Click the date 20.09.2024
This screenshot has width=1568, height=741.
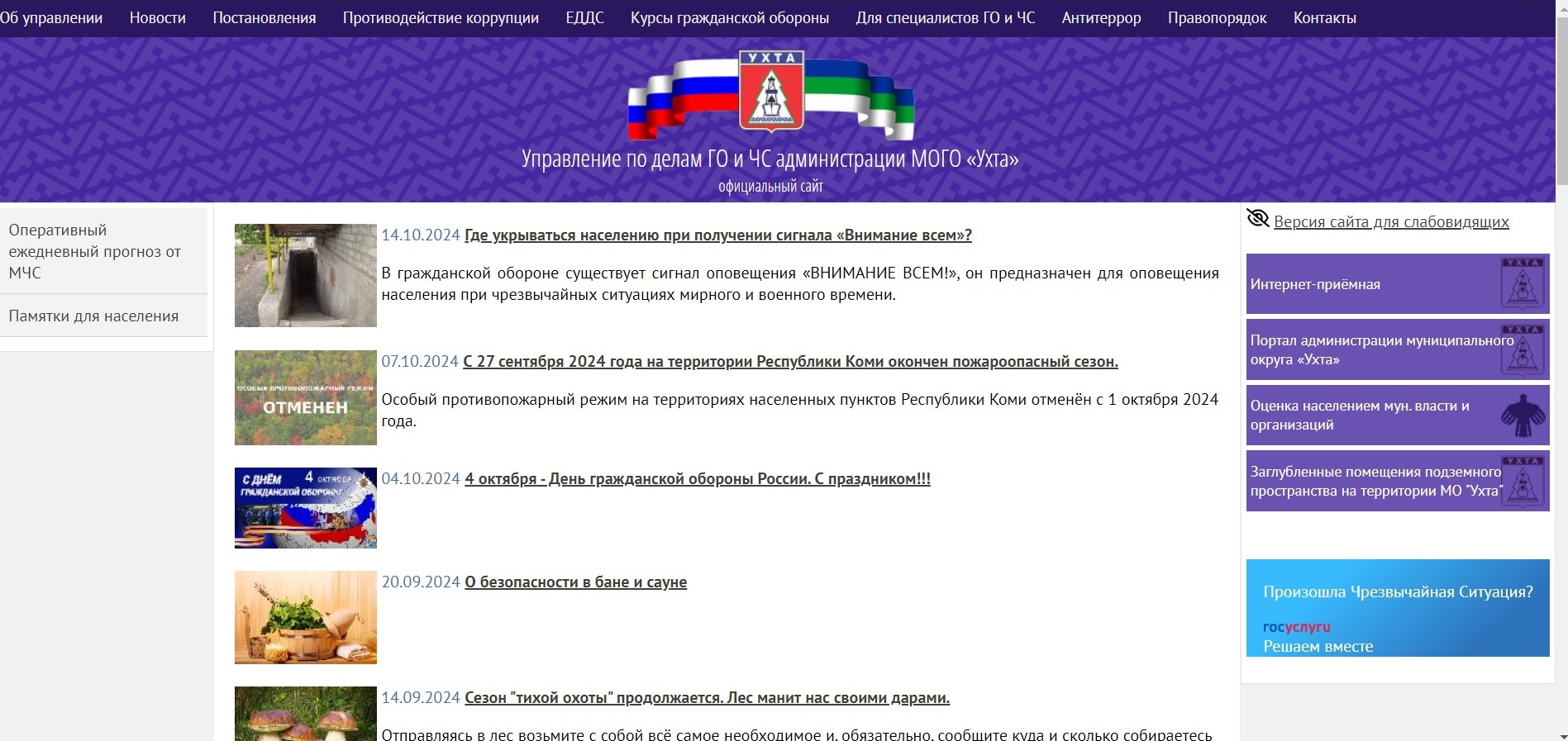point(421,582)
